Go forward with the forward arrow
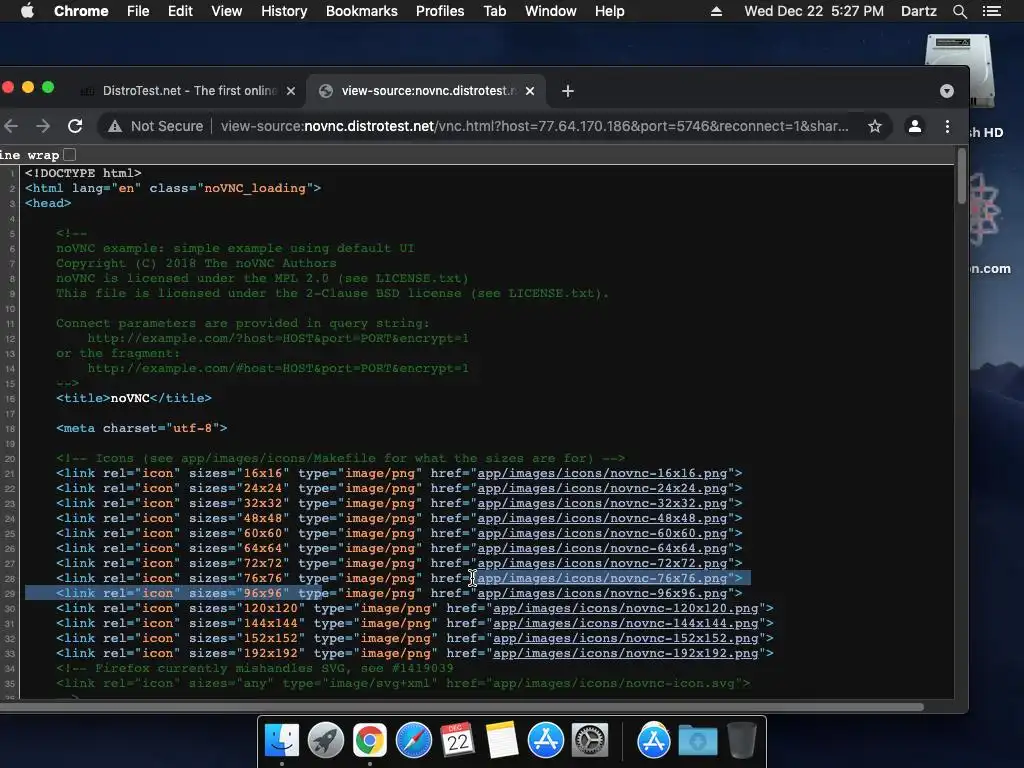Screen dimensions: 1024x768 [x=43, y=126]
